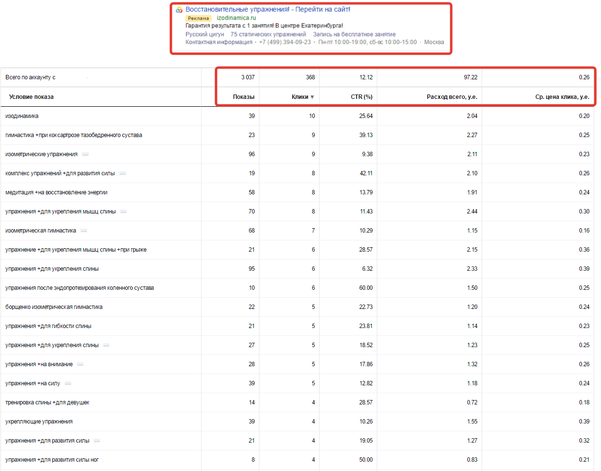Click average click price 0.16
Screen dimensions: 601x471
point(585,231)
